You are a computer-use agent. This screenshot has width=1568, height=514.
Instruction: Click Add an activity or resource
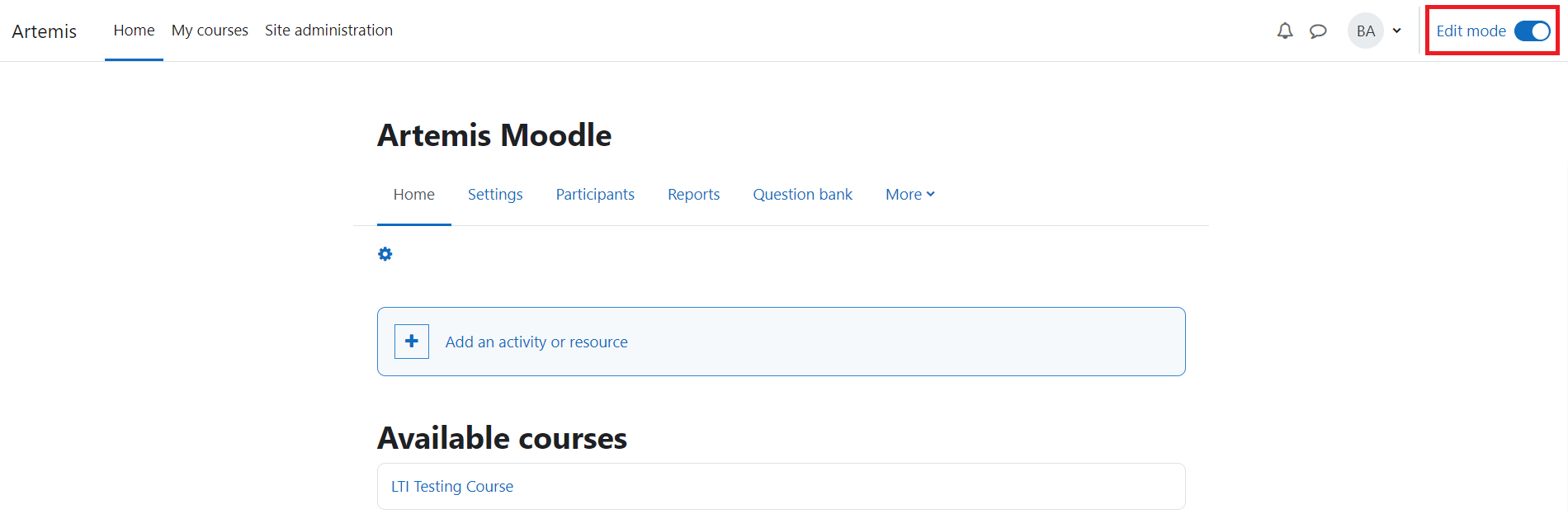click(x=536, y=341)
